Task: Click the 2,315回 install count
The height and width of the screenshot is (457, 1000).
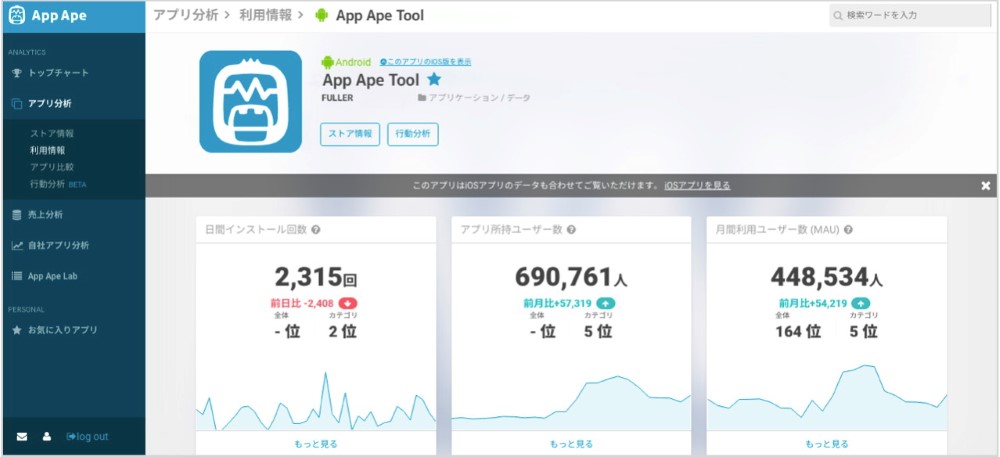Action: pos(316,277)
